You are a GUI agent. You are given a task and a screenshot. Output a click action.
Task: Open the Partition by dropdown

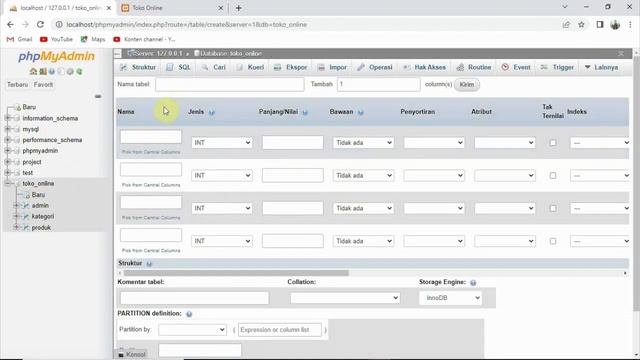(x=192, y=329)
